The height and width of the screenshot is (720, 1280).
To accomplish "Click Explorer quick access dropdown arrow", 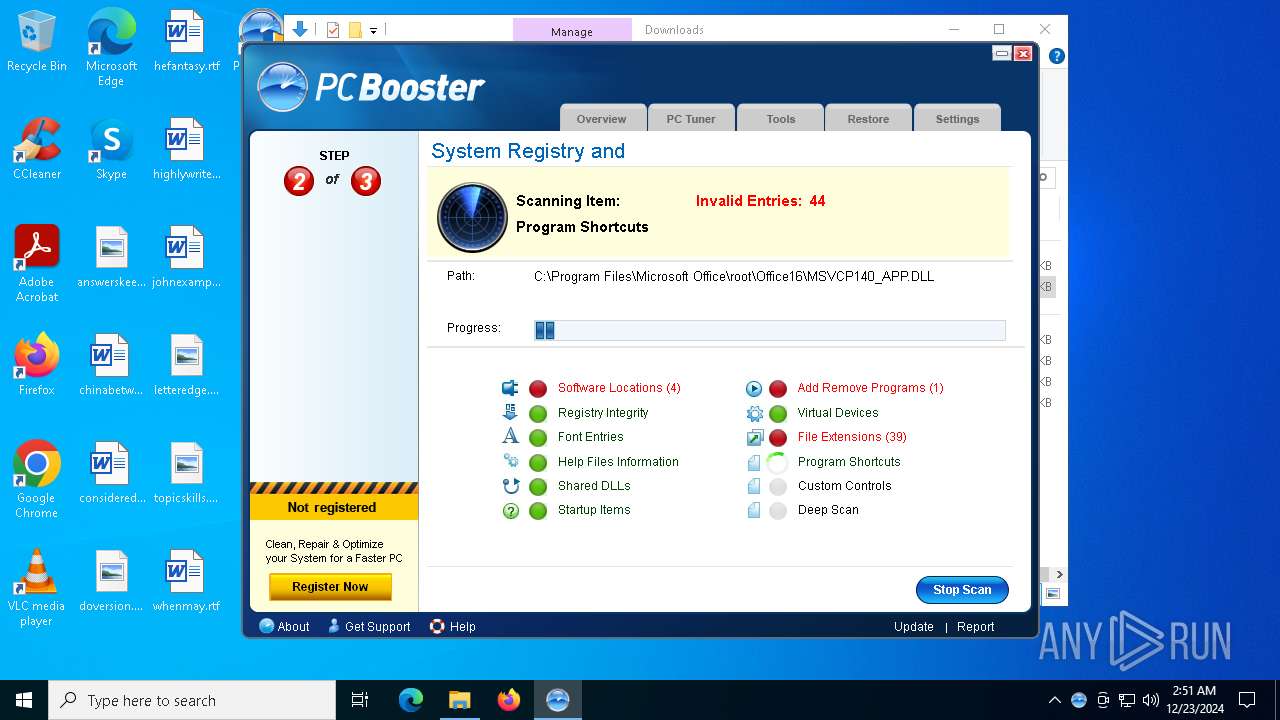I will click(373, 31).
